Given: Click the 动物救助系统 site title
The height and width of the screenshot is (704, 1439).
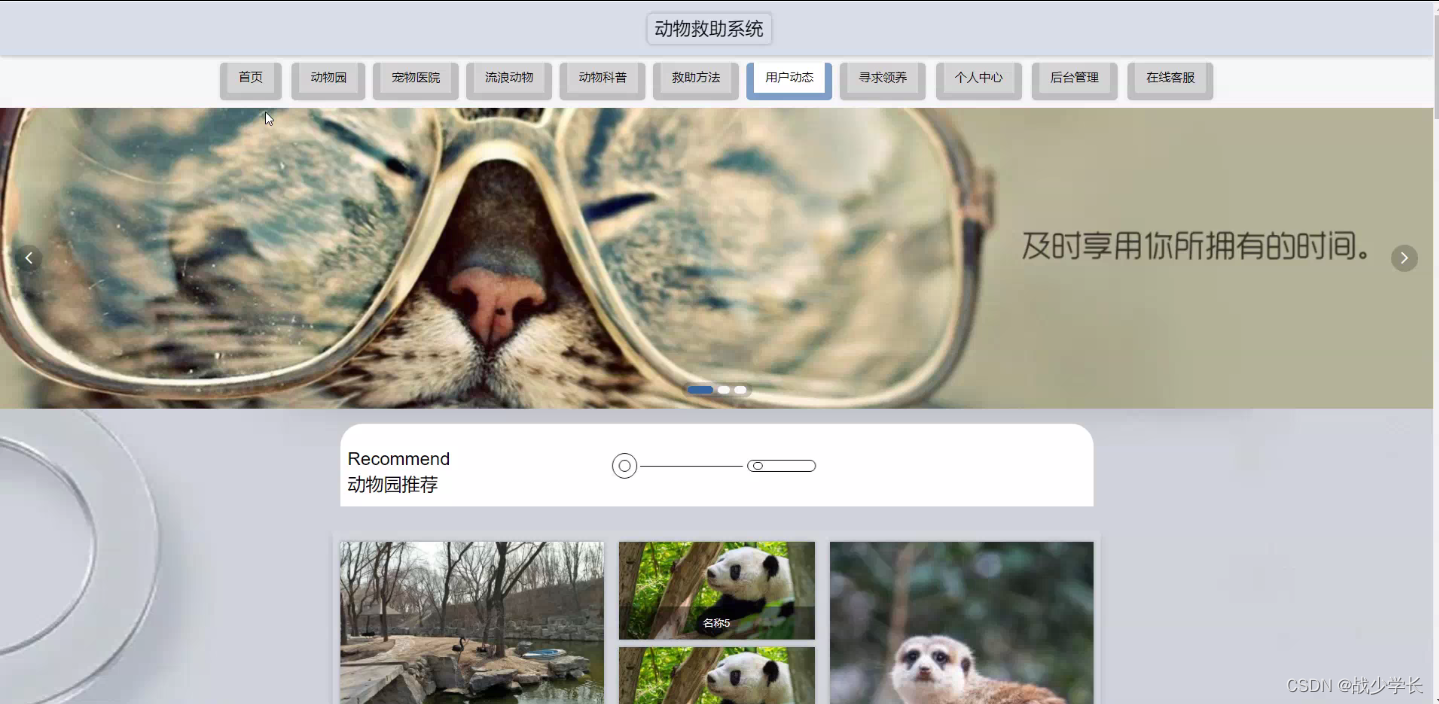Looking at the screenshot, I should (709, 29).
